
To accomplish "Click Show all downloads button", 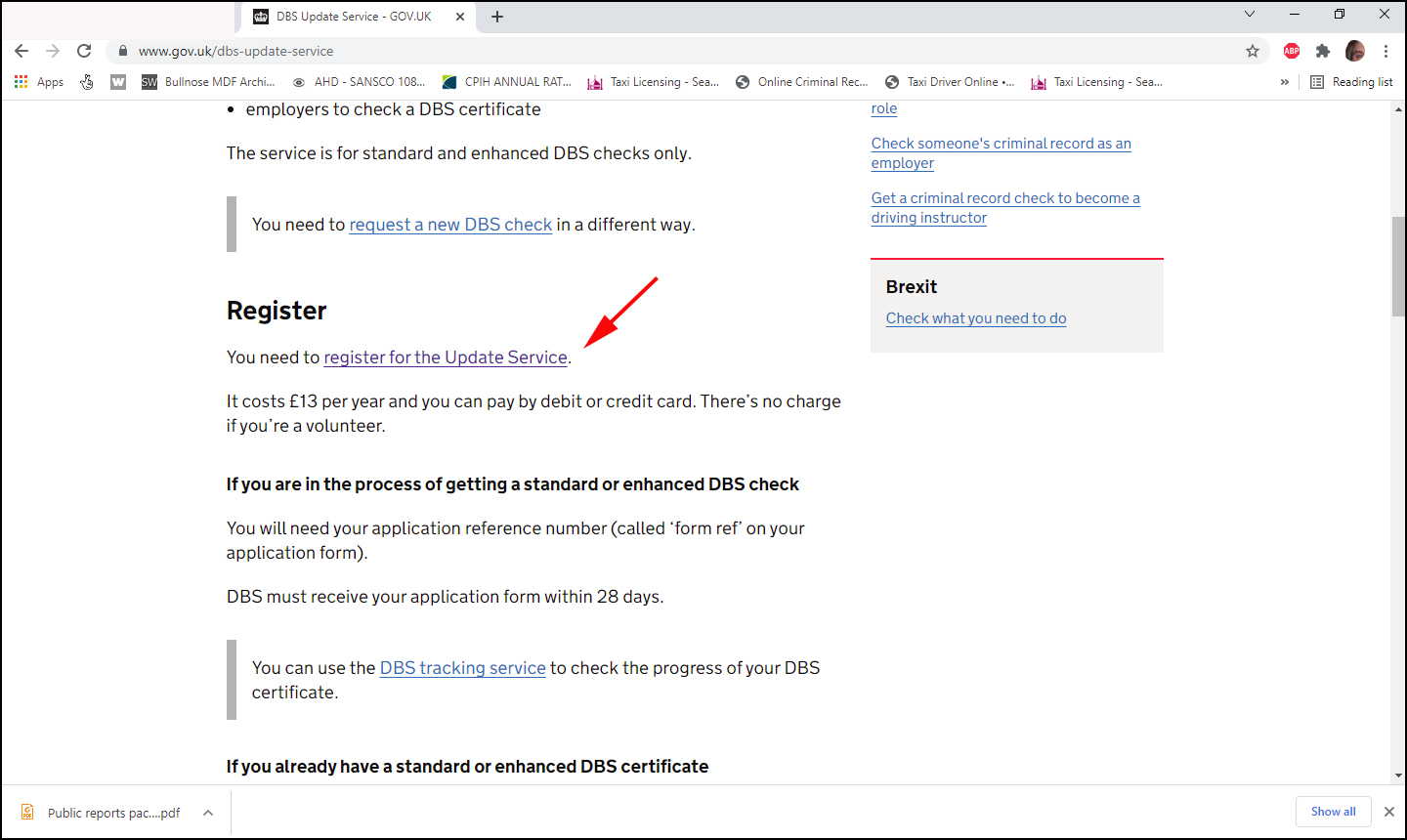I will point(1333,812).
